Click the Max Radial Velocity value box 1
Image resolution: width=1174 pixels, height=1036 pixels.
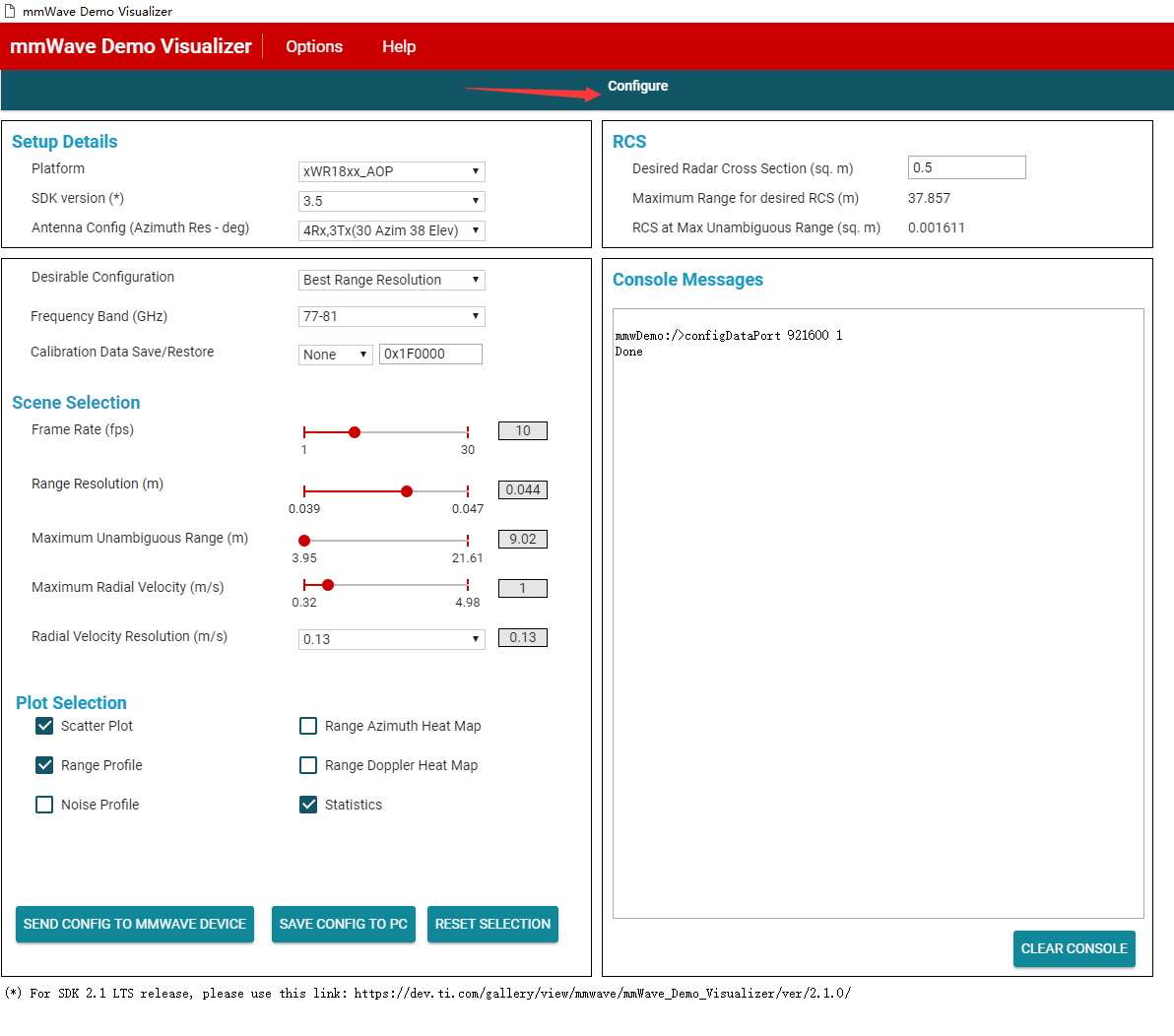[523, 588]
